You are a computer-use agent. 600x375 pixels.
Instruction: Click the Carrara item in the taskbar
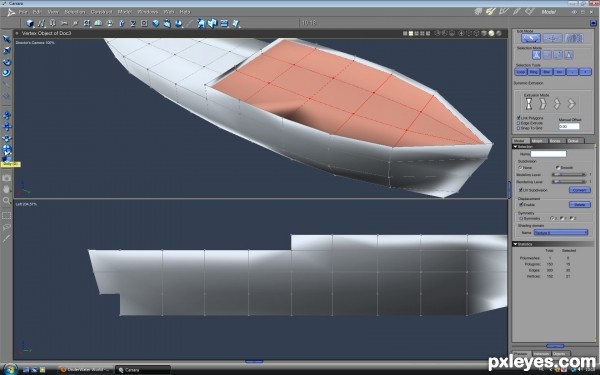[142, 370]
